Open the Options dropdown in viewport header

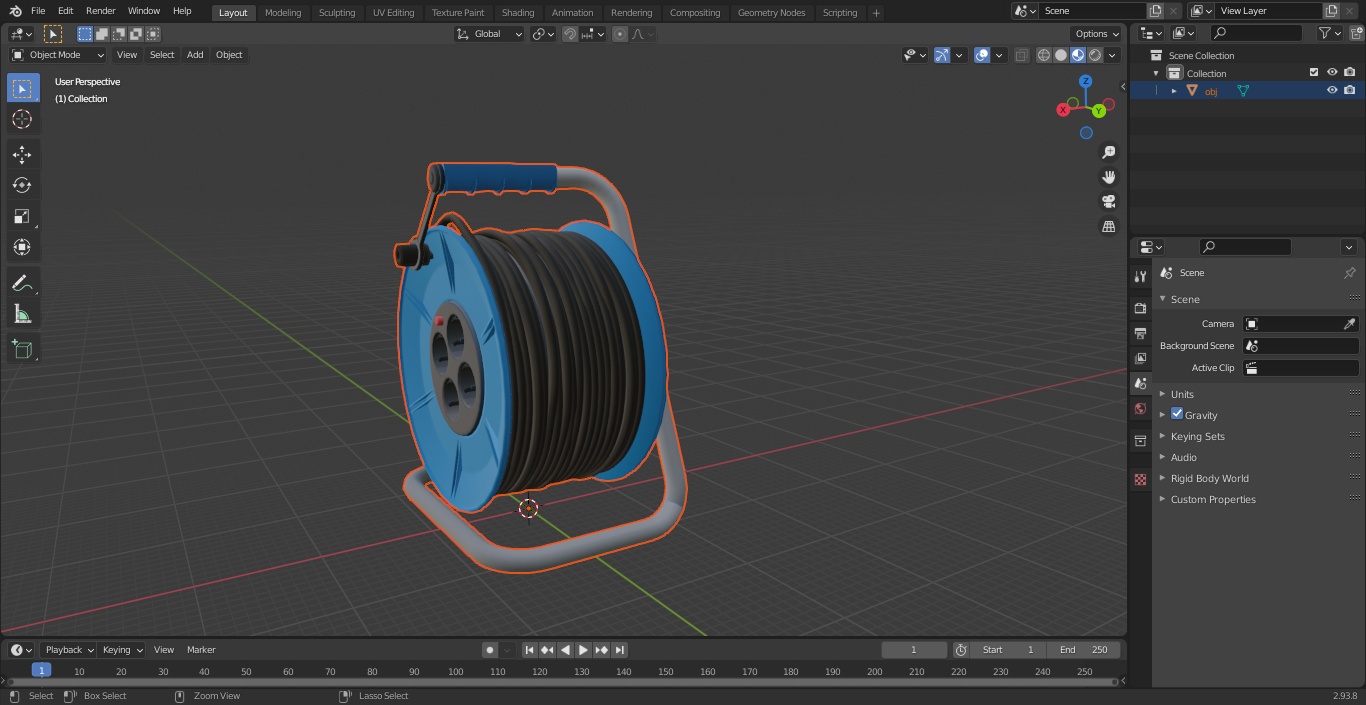(1097, 34)
